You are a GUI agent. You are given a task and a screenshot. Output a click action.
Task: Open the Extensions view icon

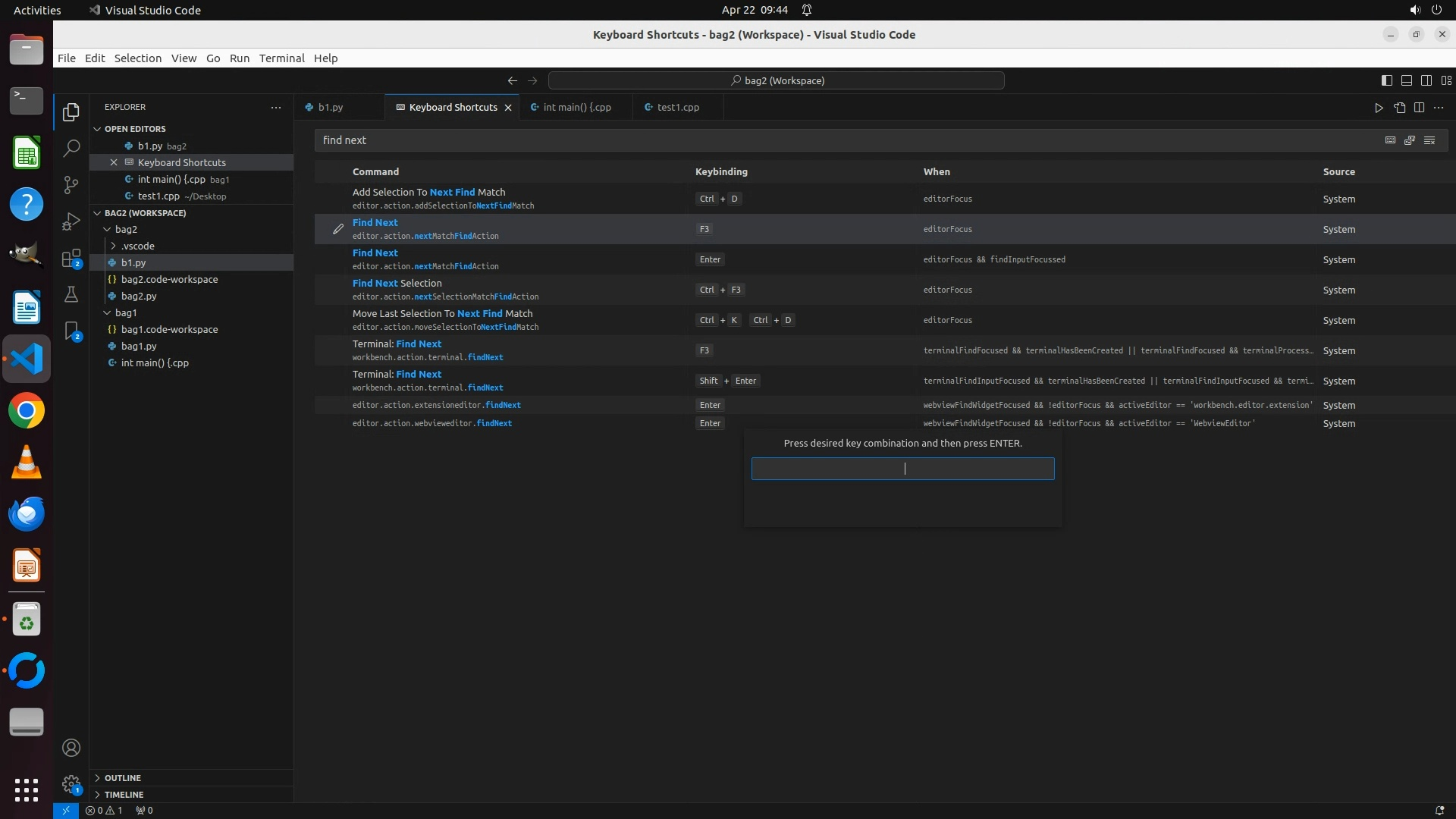point(71,259)
